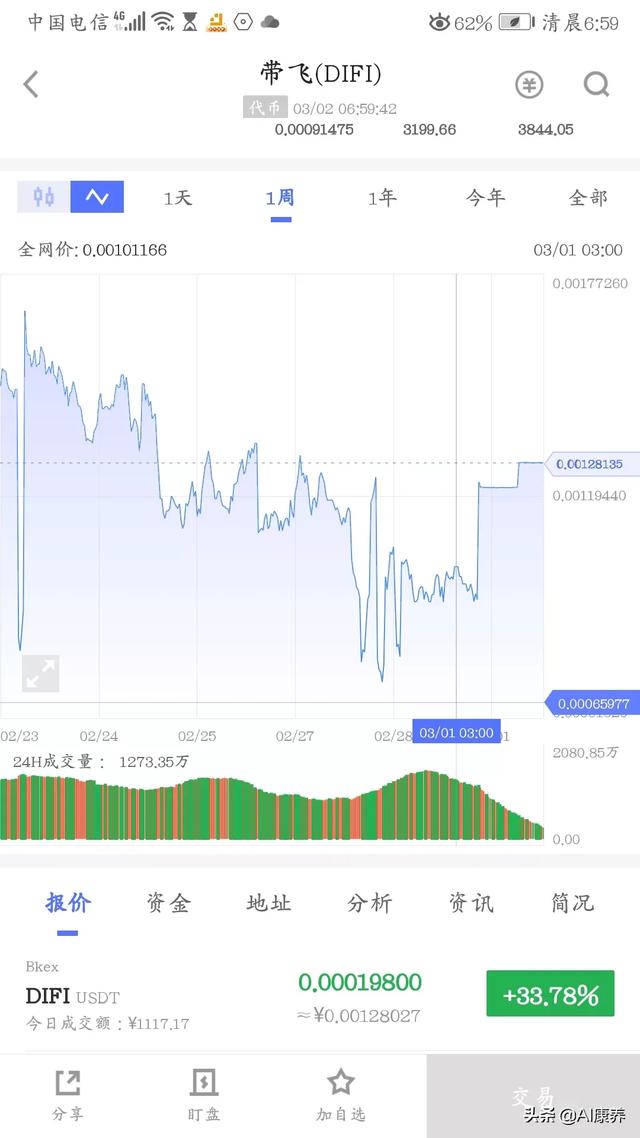Switch to candlestick chart view
Screen dimensions: 640x1138
42,197
